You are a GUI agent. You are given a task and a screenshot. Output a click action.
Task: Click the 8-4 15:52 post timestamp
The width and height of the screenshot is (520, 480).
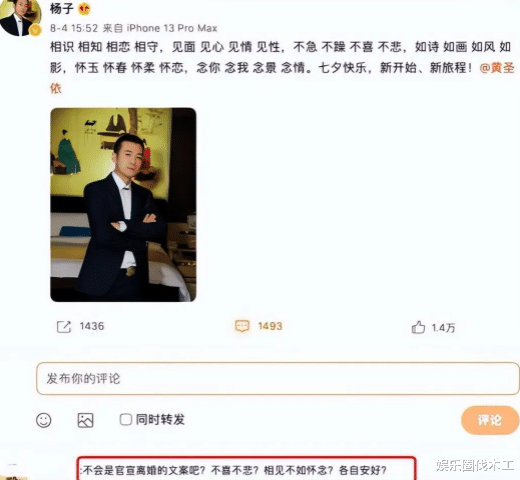pos(74,28)
